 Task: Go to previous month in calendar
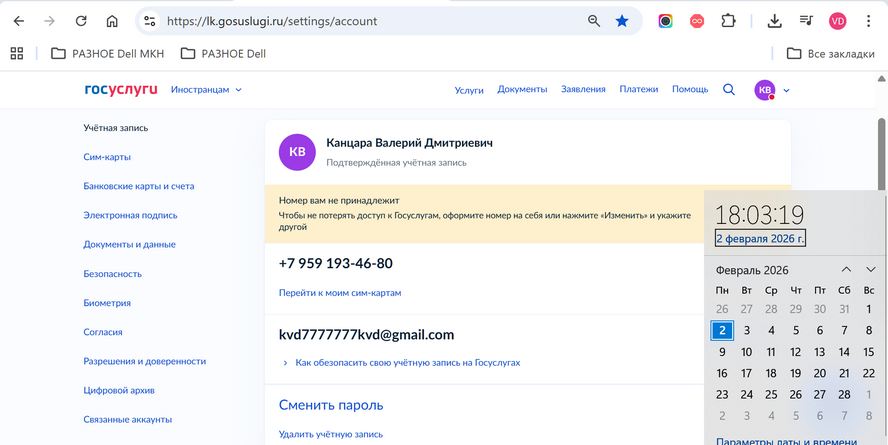click(x=846, y=270)
